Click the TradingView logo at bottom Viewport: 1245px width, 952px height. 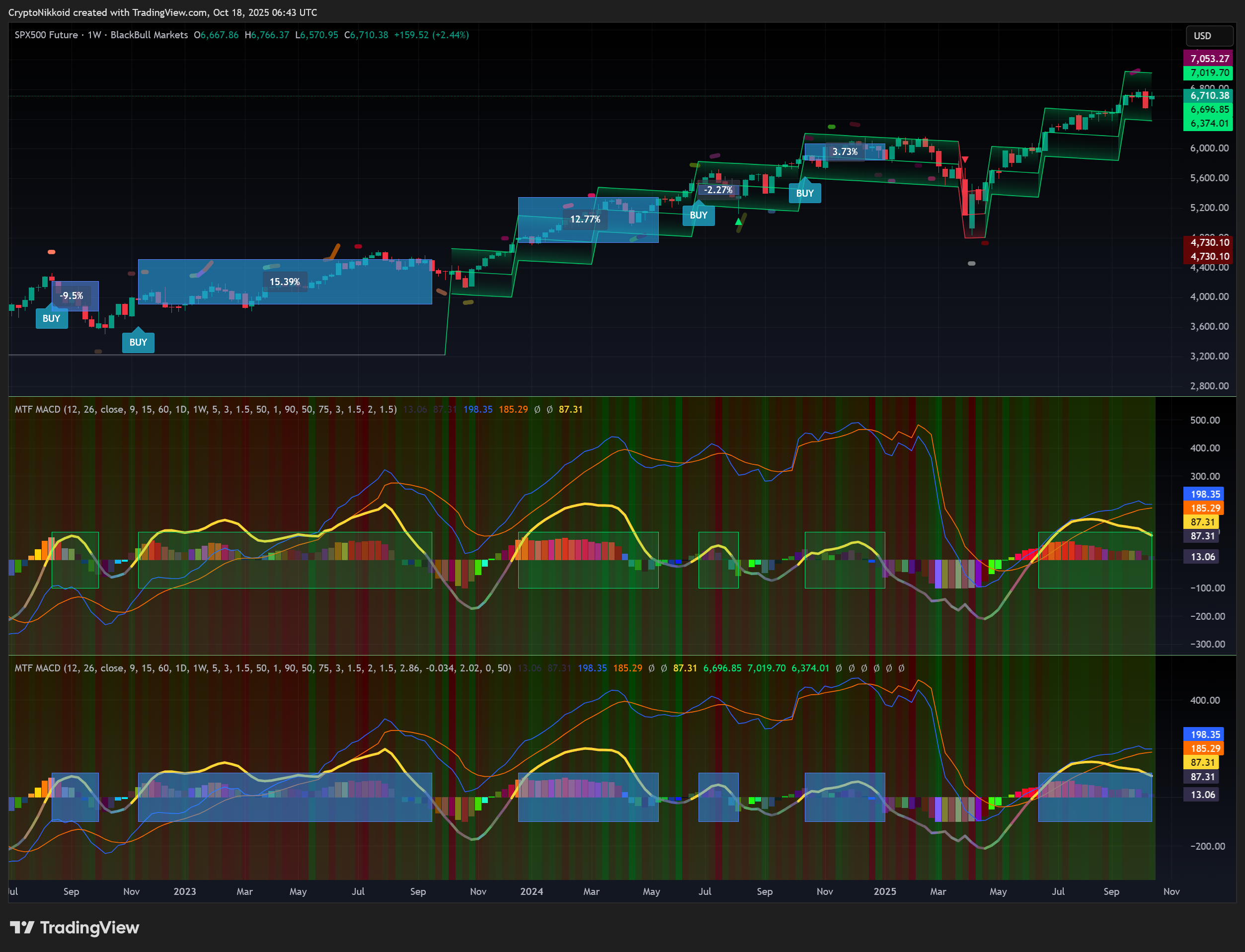click(x=74, y=928)
